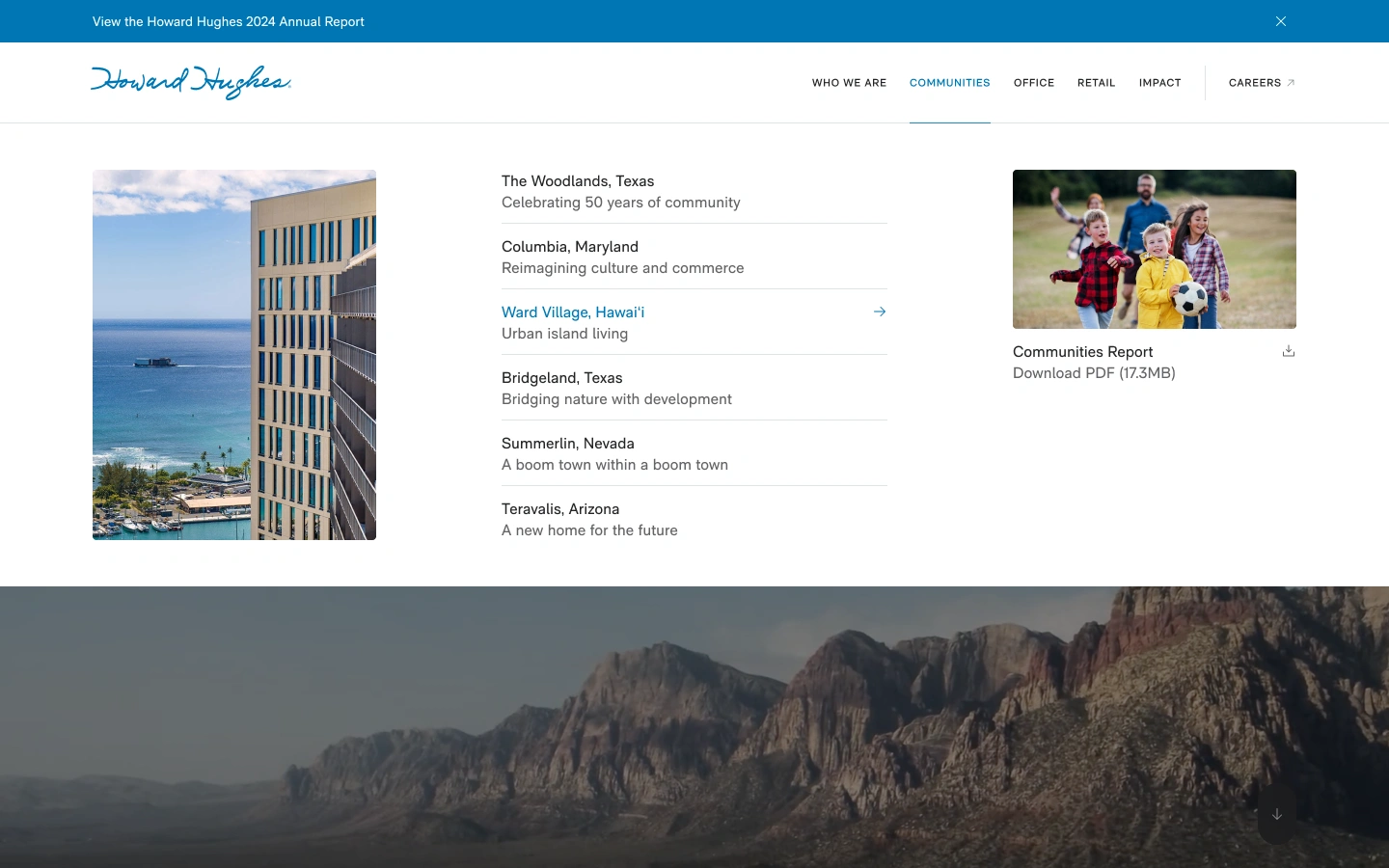The width and height of the screenshot is (1389, 868).
Task: Visit the Summerlin, Nevada community page
Action: (567, 444)
